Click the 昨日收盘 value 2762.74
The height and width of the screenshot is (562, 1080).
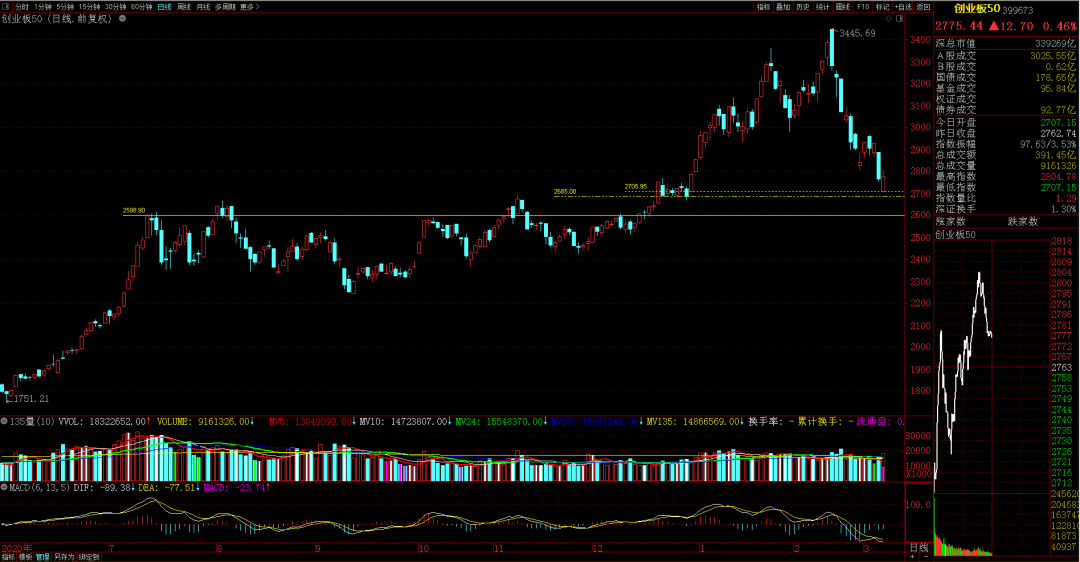point(1058,134)
